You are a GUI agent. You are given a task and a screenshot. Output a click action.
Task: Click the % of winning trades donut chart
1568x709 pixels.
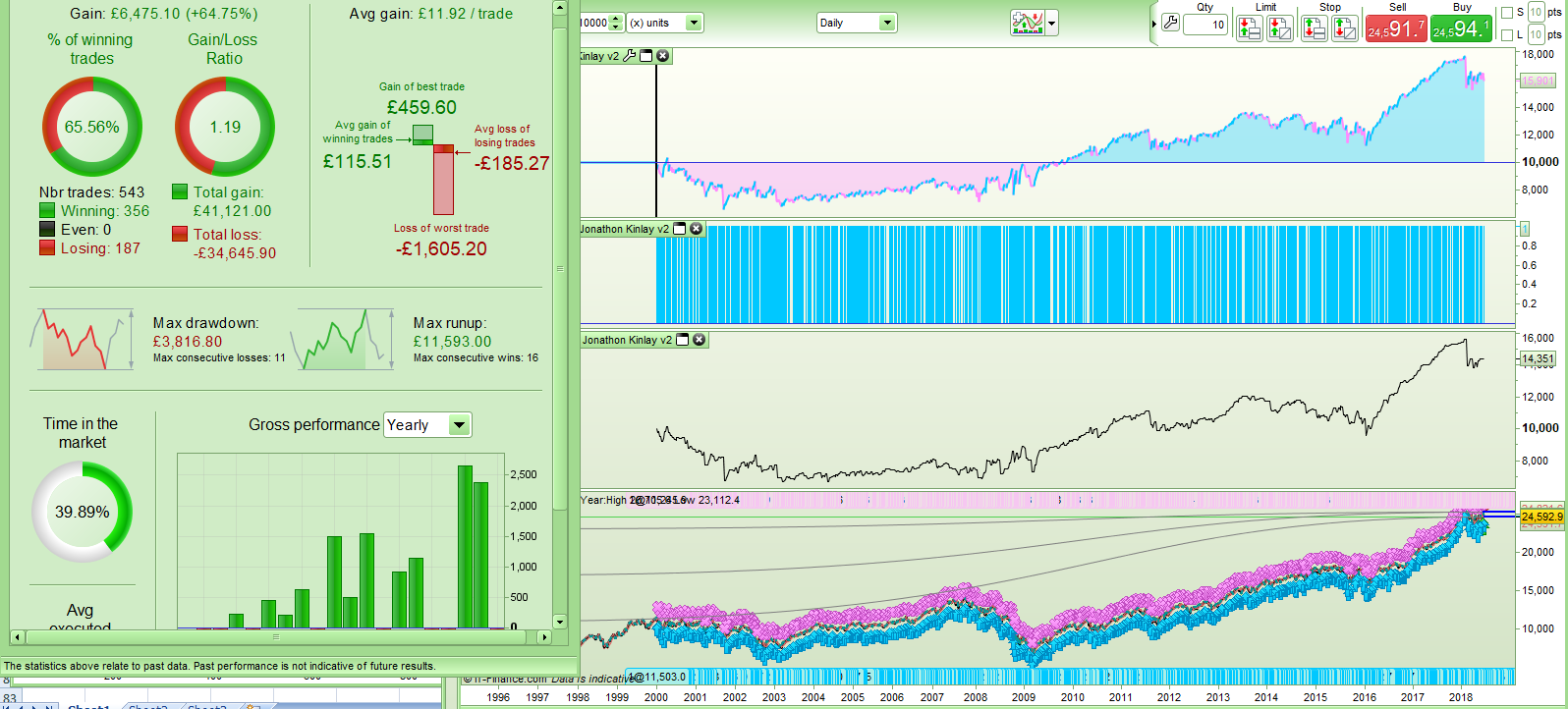(92, 127)
